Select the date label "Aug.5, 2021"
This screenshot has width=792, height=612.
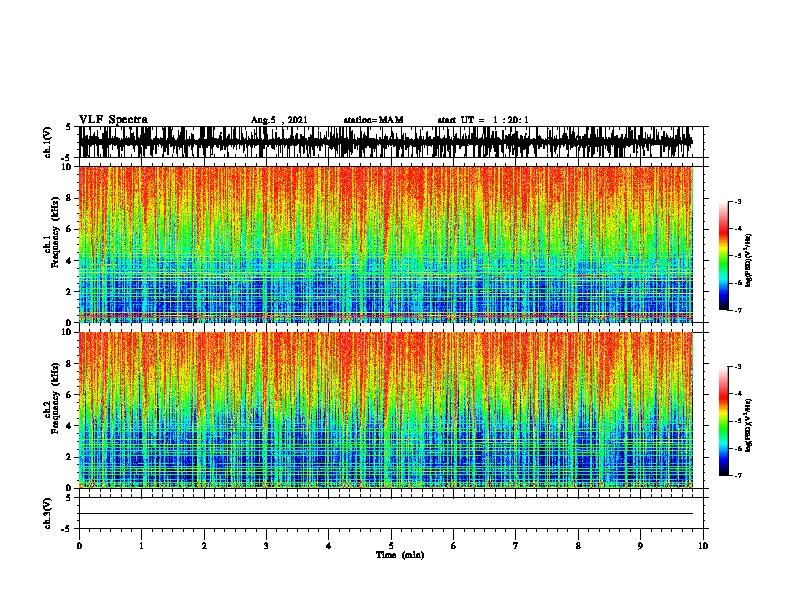click(279, 120)
